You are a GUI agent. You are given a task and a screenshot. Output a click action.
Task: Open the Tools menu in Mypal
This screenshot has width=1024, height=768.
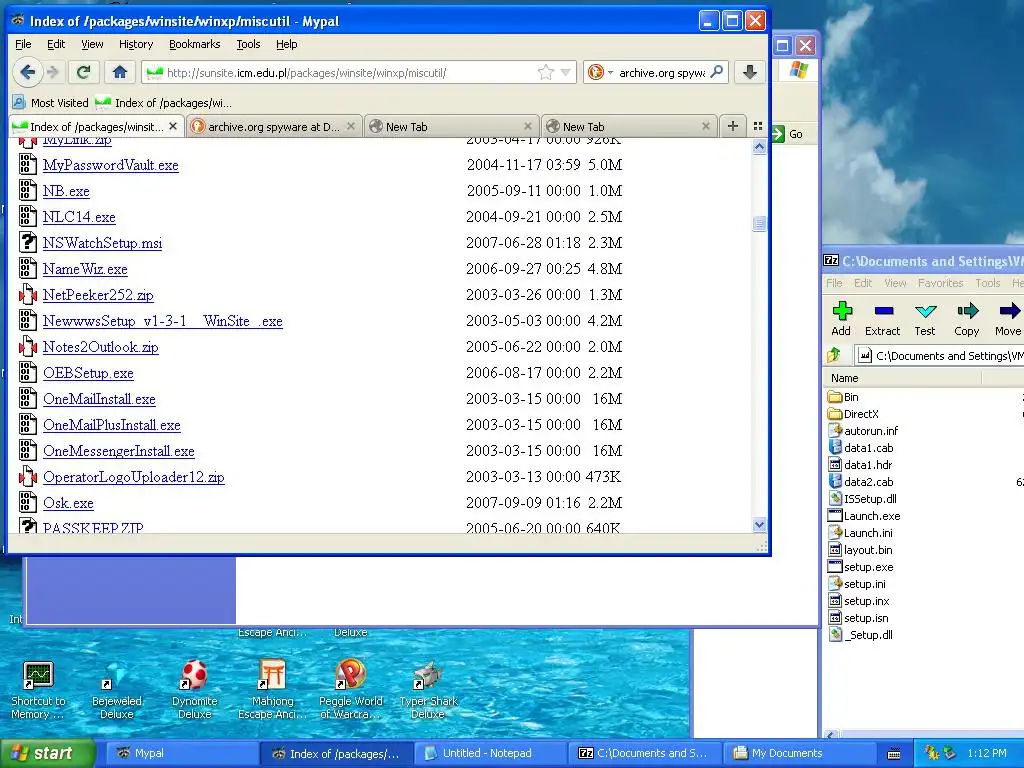(248, 44)
